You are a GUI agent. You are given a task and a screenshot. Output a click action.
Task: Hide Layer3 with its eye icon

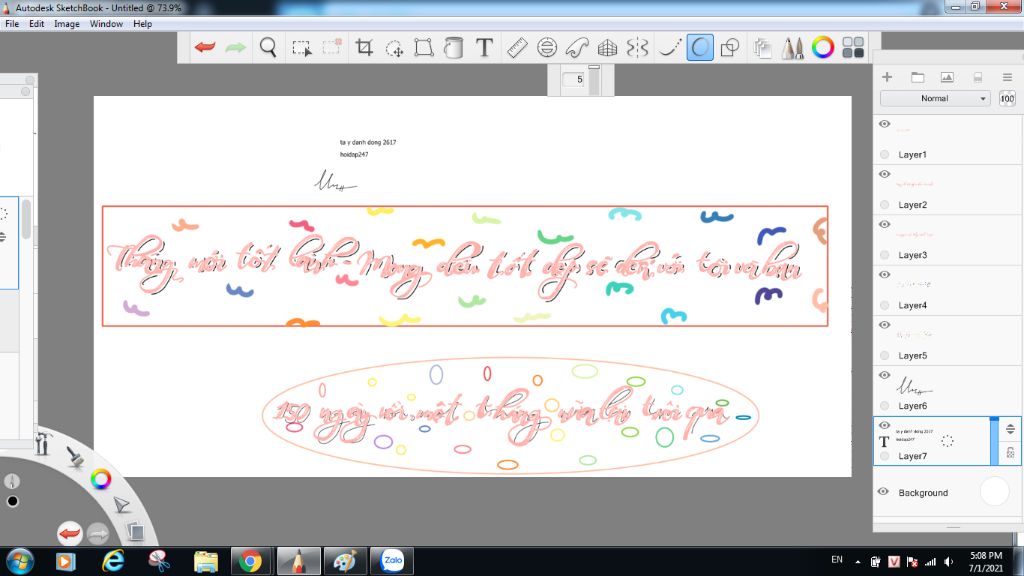tap(885, 225)
